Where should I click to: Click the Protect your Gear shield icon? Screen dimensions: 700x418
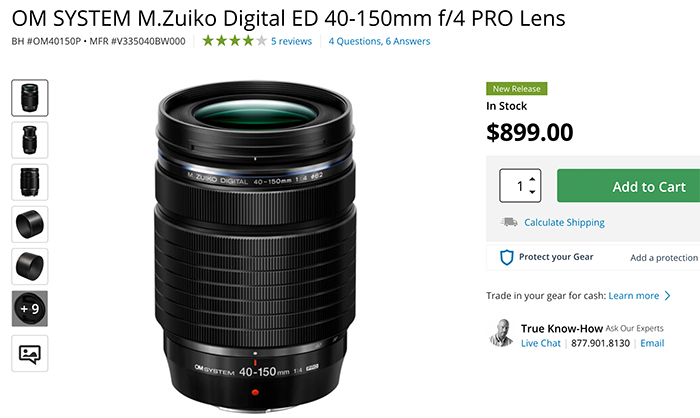pos(506,257)
